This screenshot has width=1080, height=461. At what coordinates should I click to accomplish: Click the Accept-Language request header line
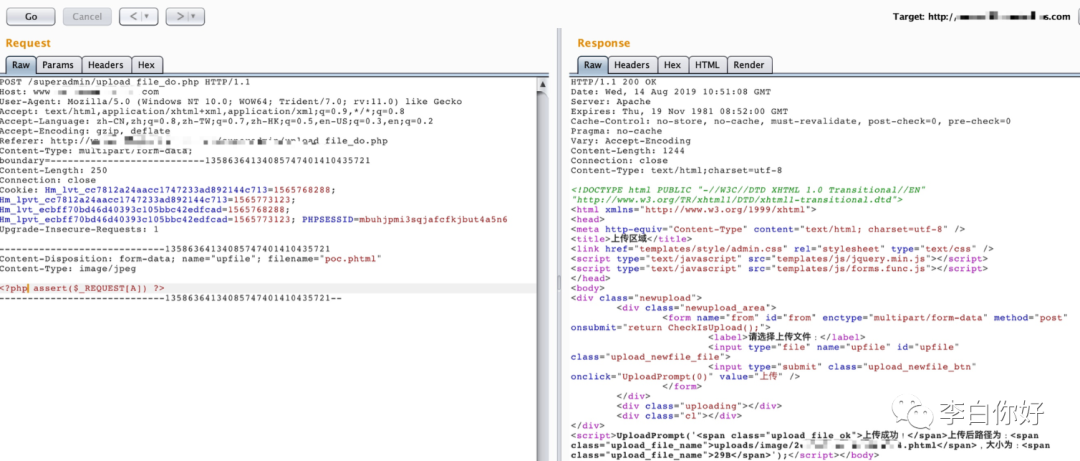click(216, 121)
